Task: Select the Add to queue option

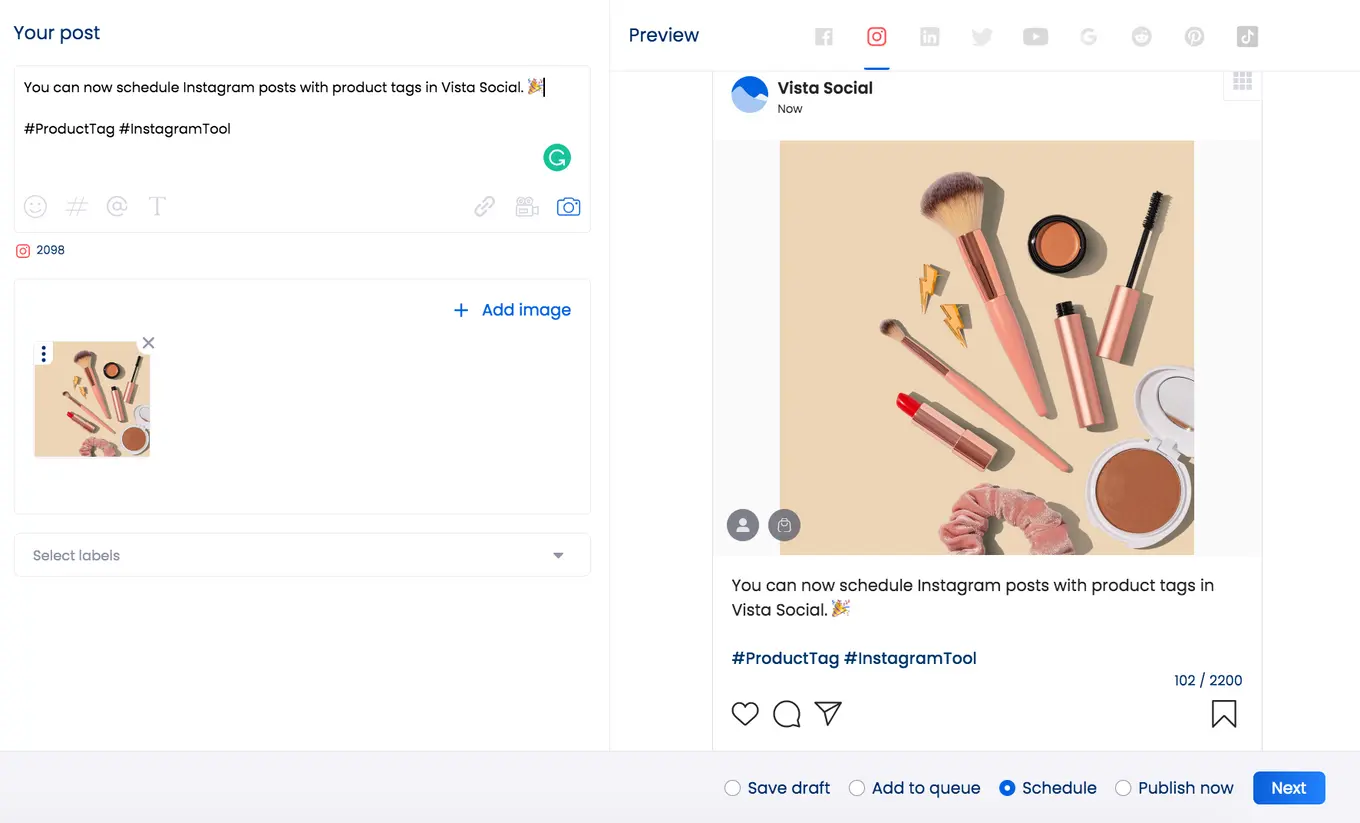Action: click(856, 788)
